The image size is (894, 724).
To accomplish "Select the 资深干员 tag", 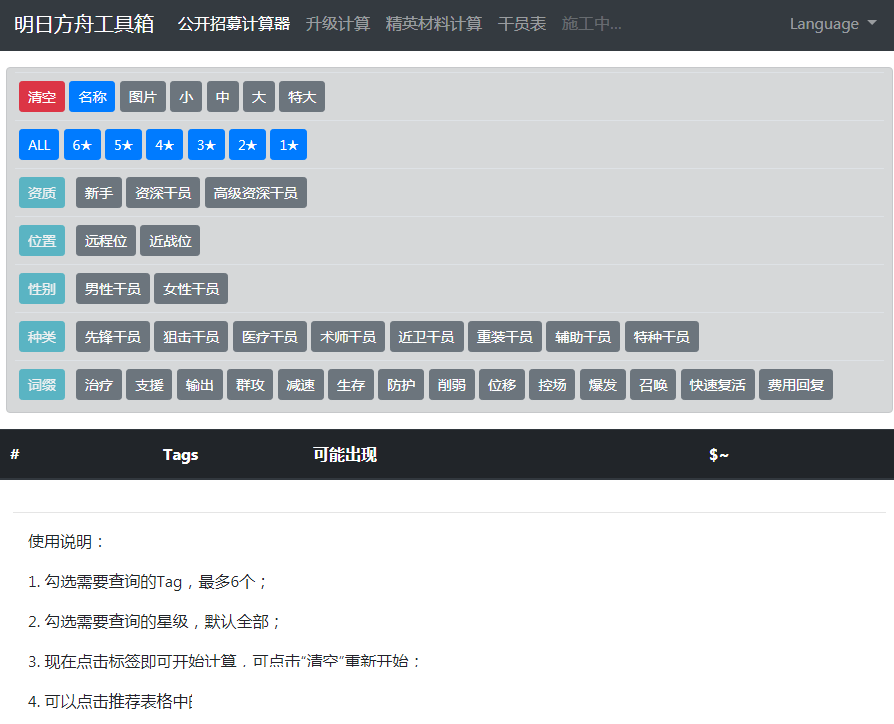I will click(163, 193).
